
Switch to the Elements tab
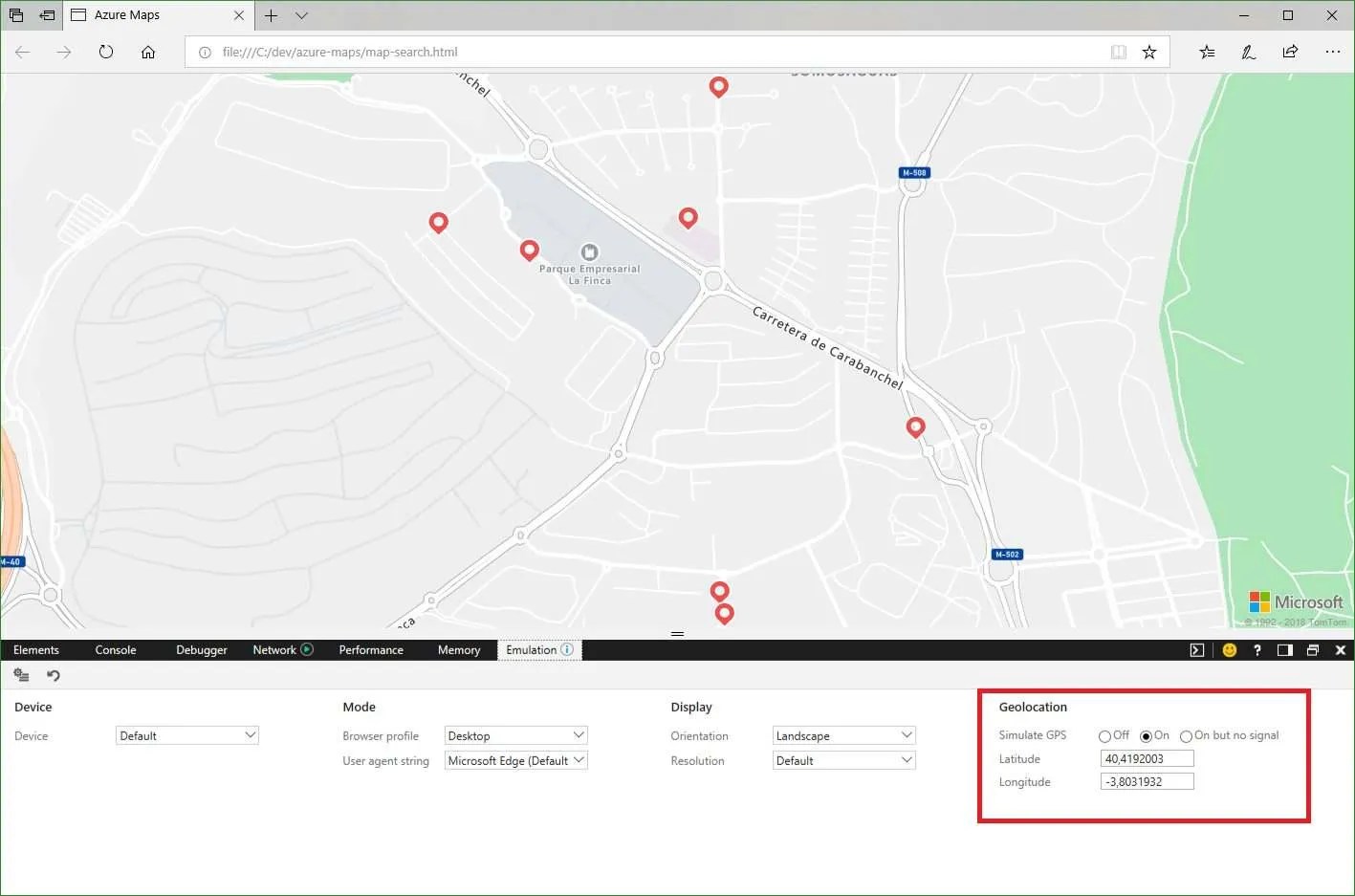(x=36, y=650)
